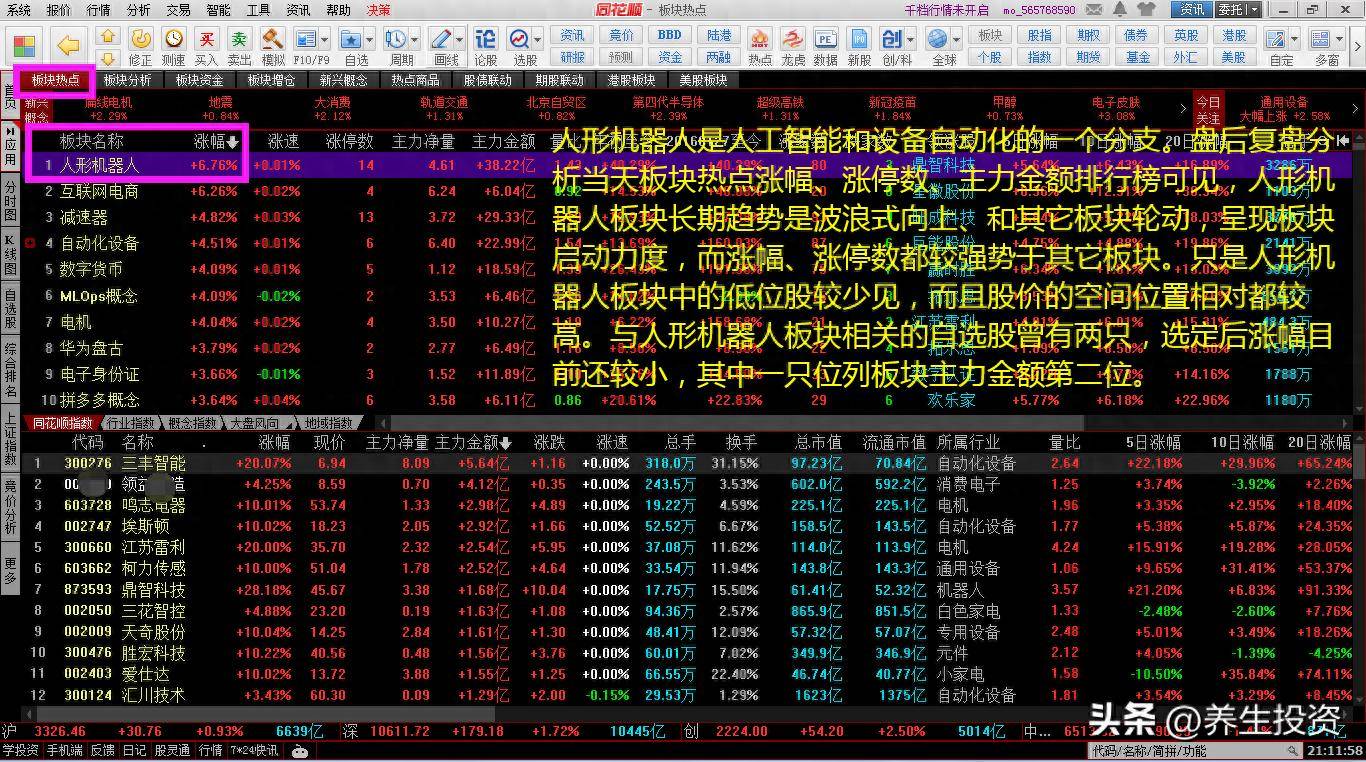Click the 自定 custom layout icon

click(x=1276, y=38)
